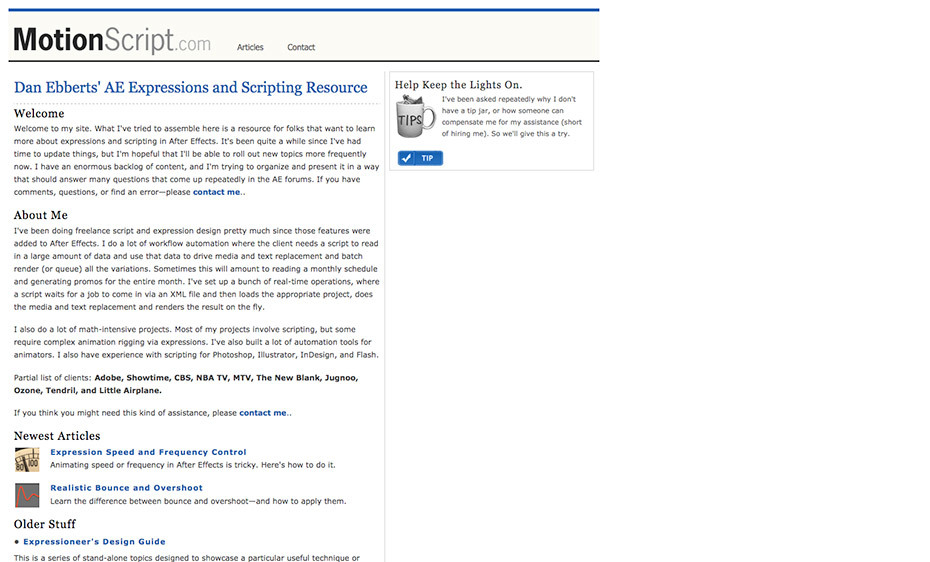
Task: Click the 'Partial list of clients' text
Action: click(53, 378)
